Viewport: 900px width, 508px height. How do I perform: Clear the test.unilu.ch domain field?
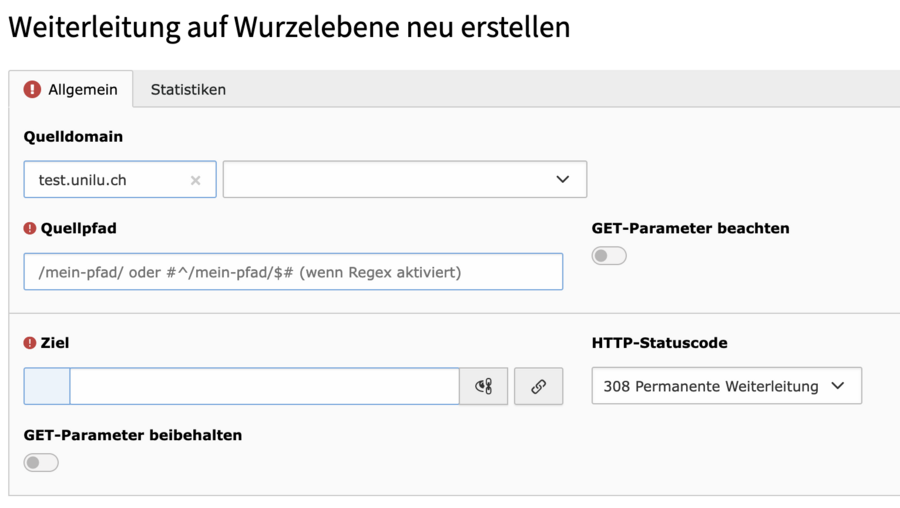pyautogui.click(x=195, y=180)
